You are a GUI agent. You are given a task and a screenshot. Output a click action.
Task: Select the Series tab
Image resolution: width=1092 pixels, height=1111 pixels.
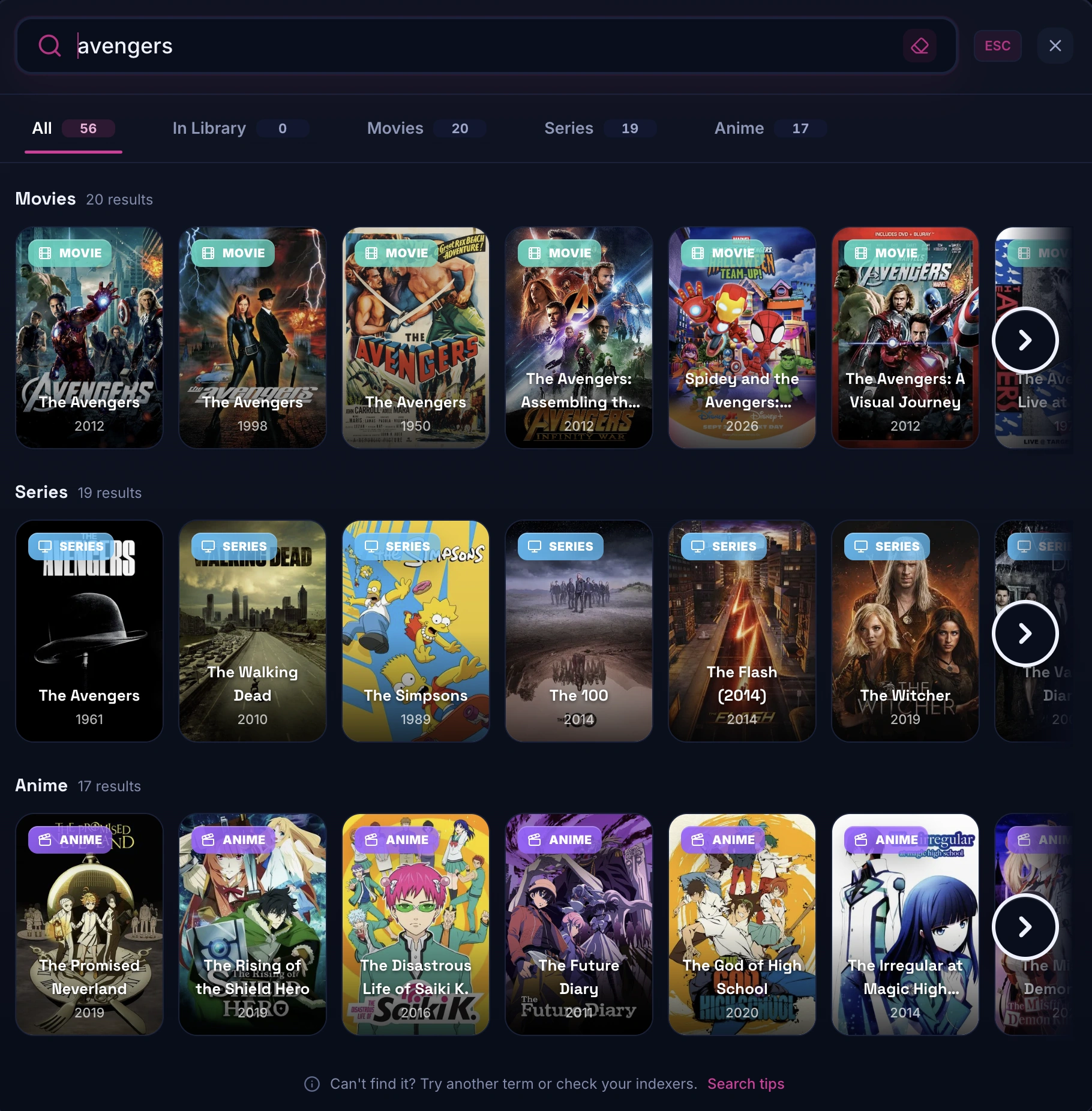(x=599, y=128)
